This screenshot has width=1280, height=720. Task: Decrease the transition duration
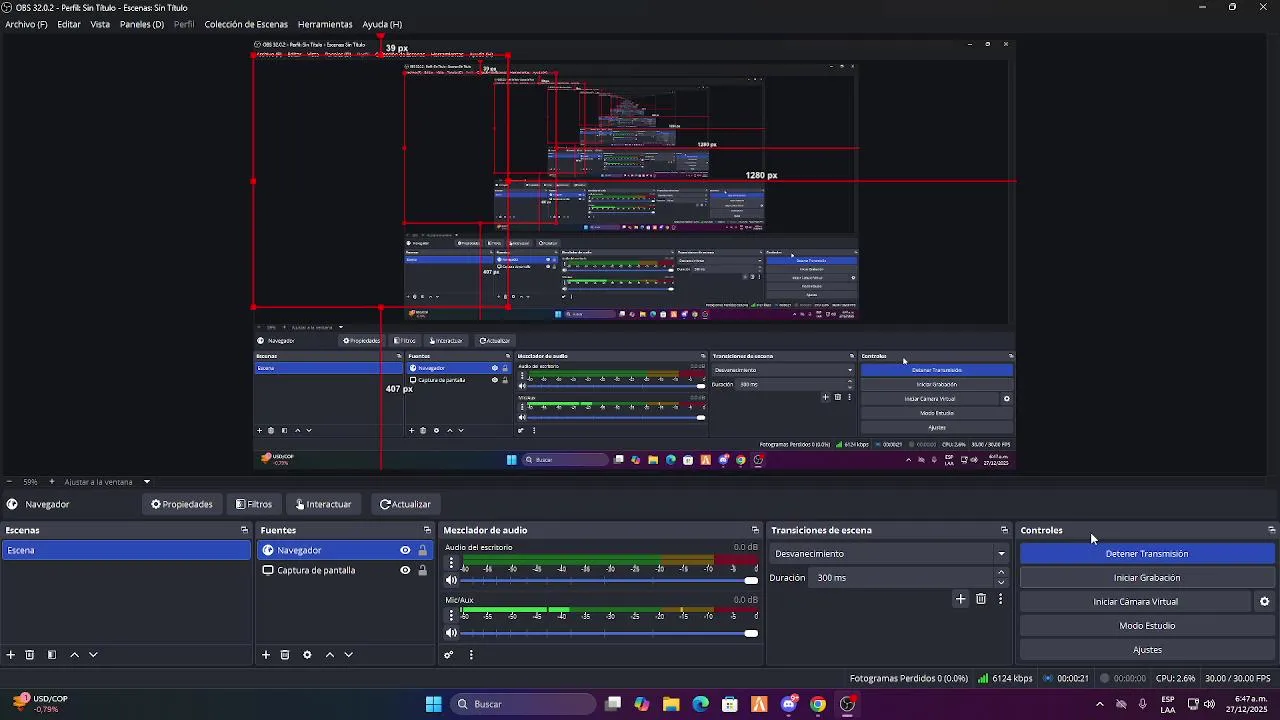1001,582
